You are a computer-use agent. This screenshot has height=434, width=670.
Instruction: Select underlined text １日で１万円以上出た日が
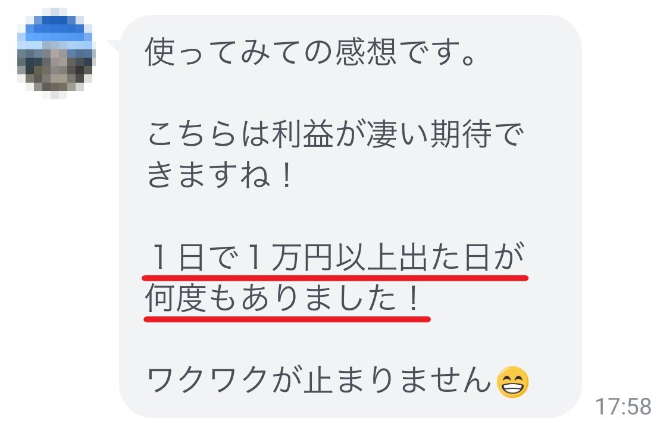pyautogui.click(x=336, y=257)
